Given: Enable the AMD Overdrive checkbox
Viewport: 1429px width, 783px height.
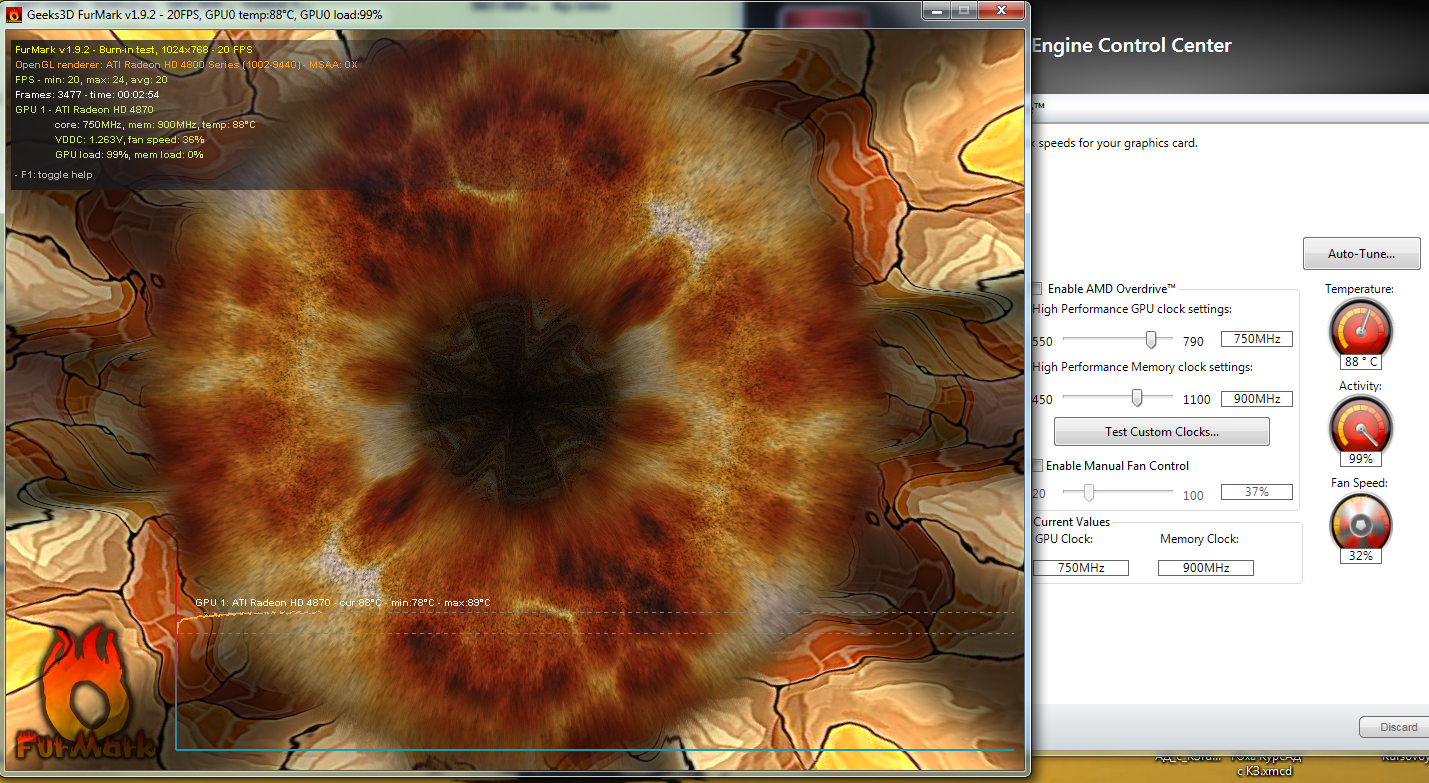Looking at the screenshot, I should click(x=1037, y=288).
